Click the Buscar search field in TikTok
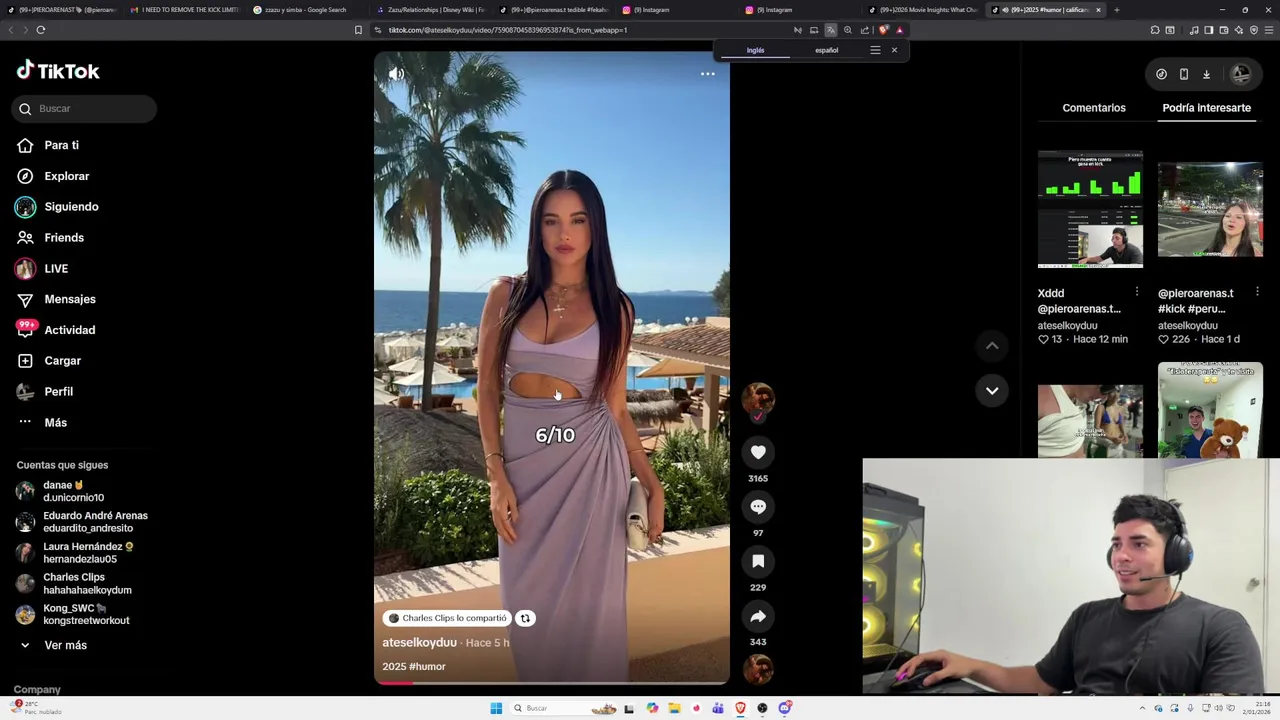Screen dimensions: 1280x720 [85, 109]
